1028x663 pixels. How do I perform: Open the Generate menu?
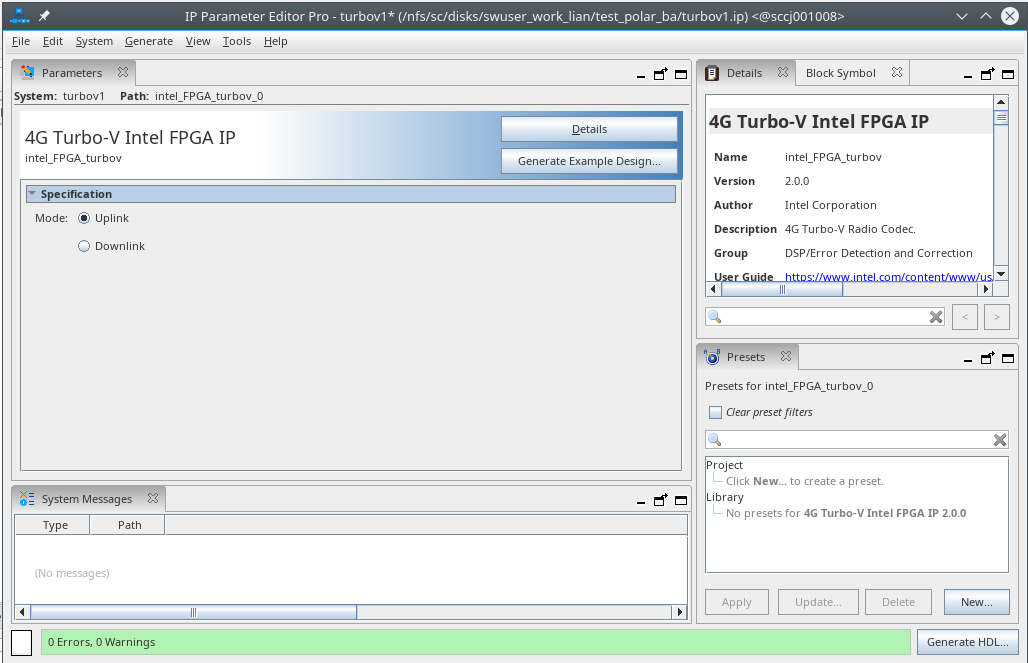click(149, 41)
